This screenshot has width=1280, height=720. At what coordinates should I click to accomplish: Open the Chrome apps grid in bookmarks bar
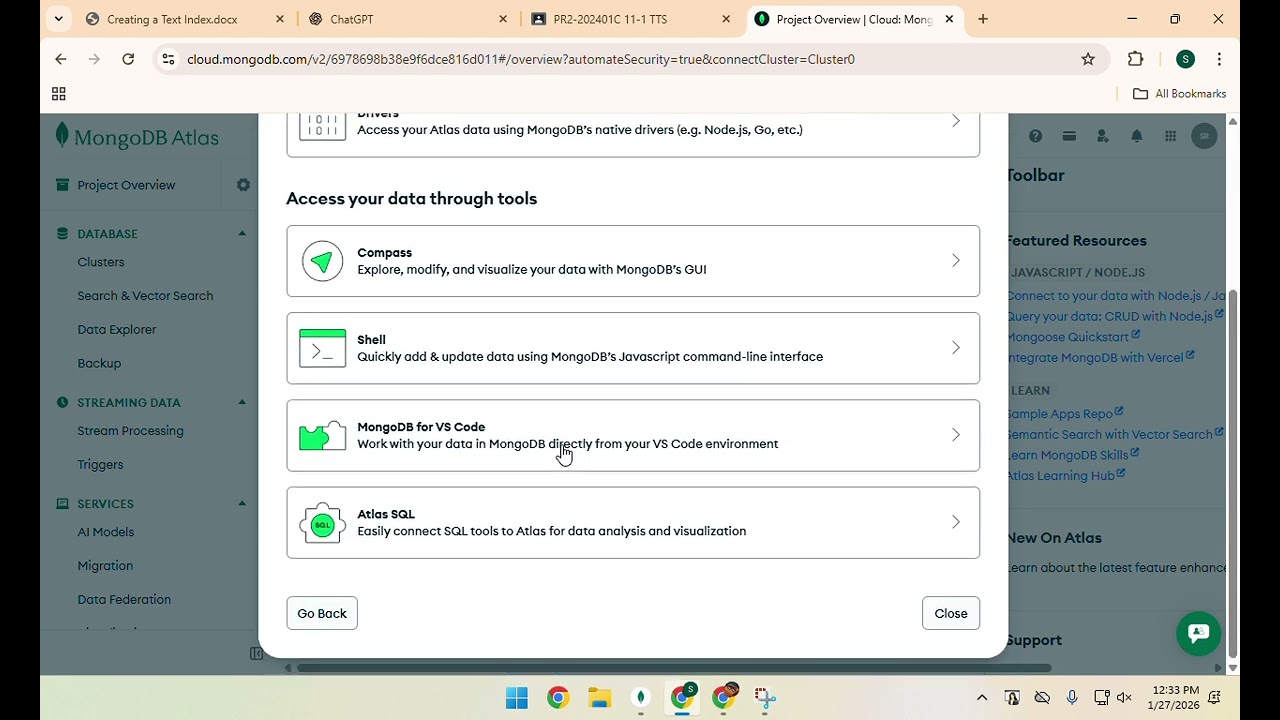tap(58, 94)
